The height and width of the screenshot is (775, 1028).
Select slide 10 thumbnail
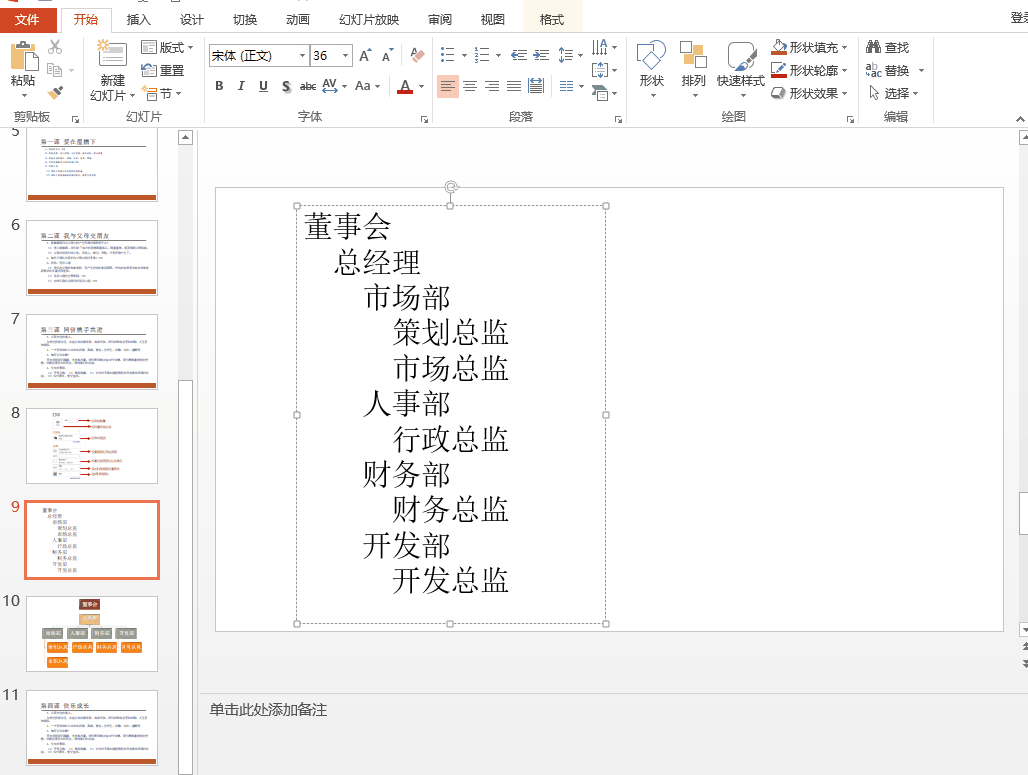click(91, 634)
